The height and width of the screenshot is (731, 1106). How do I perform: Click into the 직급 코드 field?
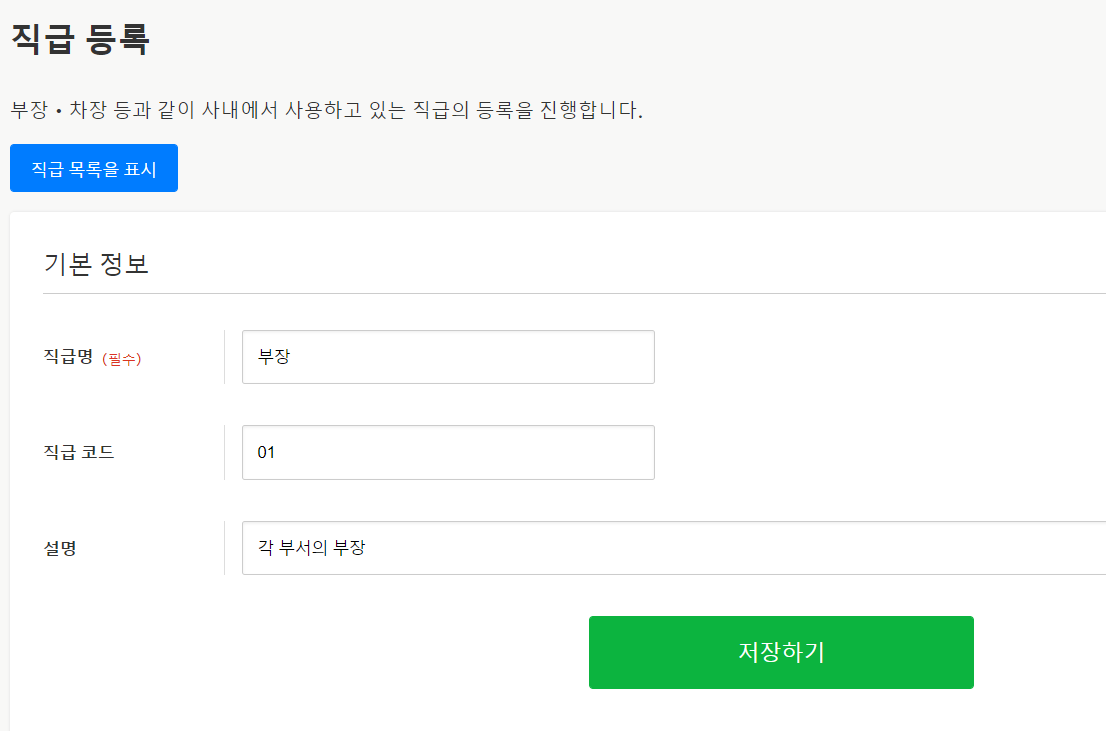pos(448,452)
